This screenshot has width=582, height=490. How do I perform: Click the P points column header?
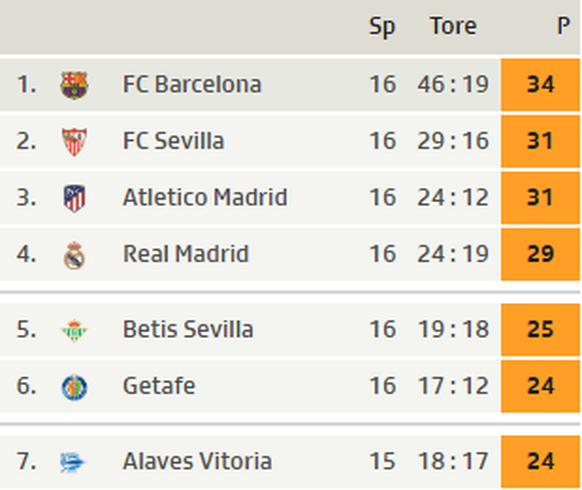pos(563,26)
